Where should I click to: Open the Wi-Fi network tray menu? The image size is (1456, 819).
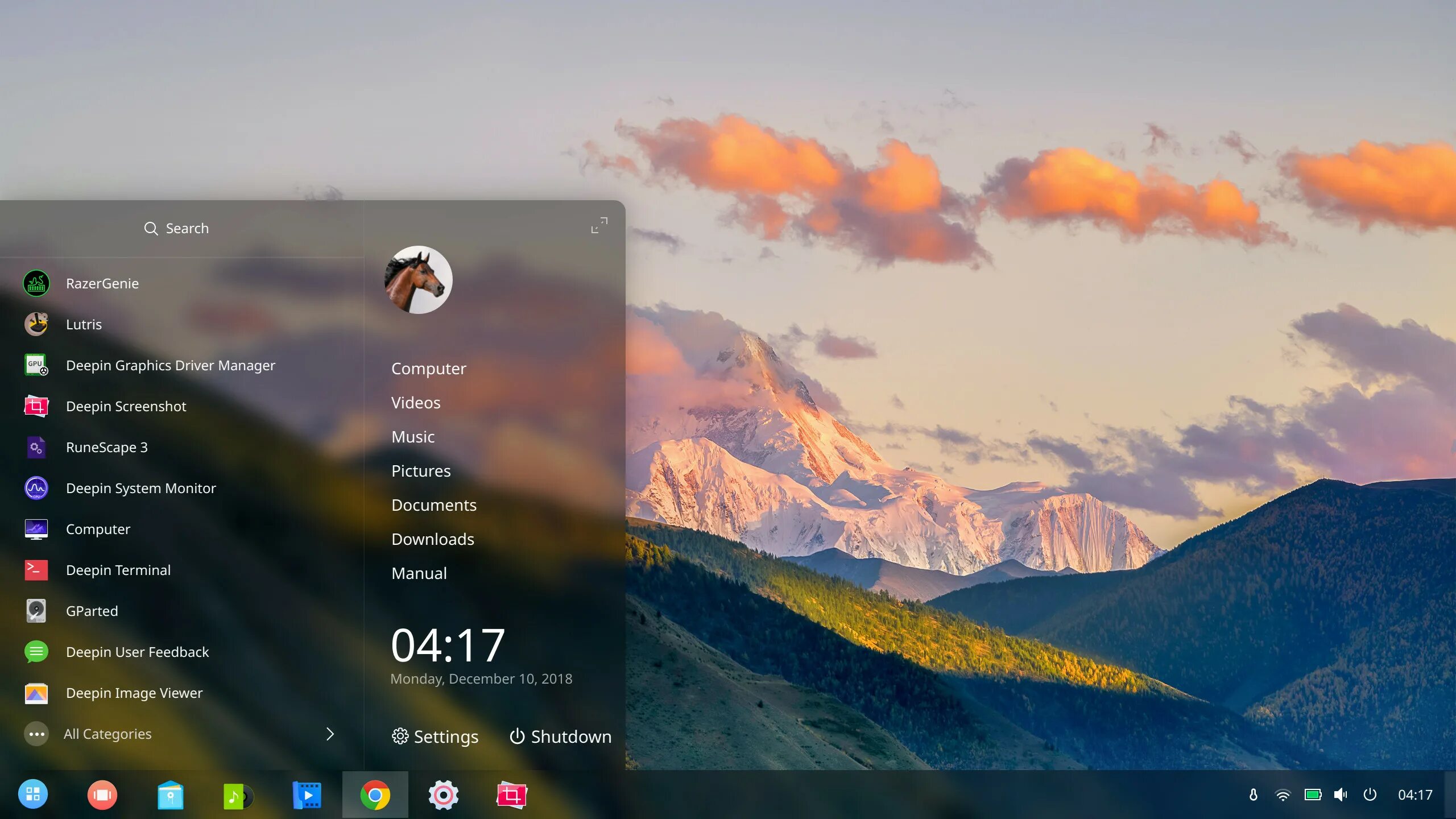[x=1283, y=795]
